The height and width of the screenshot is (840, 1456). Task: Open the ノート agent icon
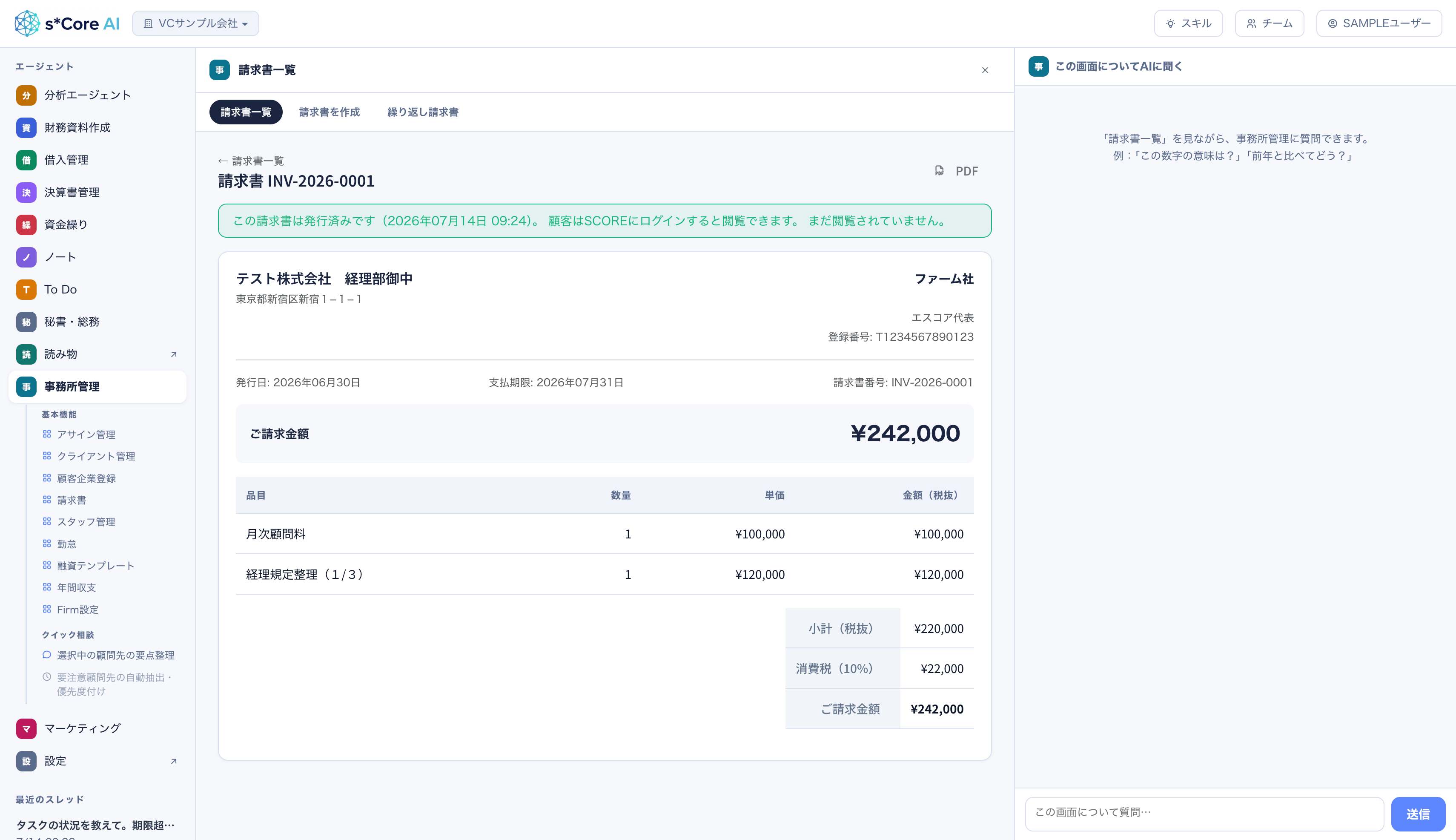point(26,257)
